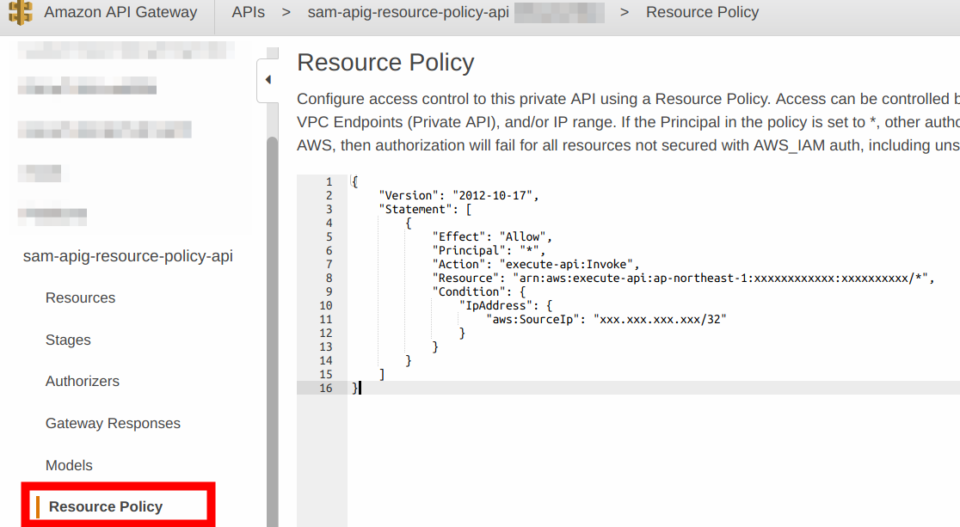The width and height of the screenshot is (960, 527).
Task: Open the Models section
Action: click(x=69, y=465)
